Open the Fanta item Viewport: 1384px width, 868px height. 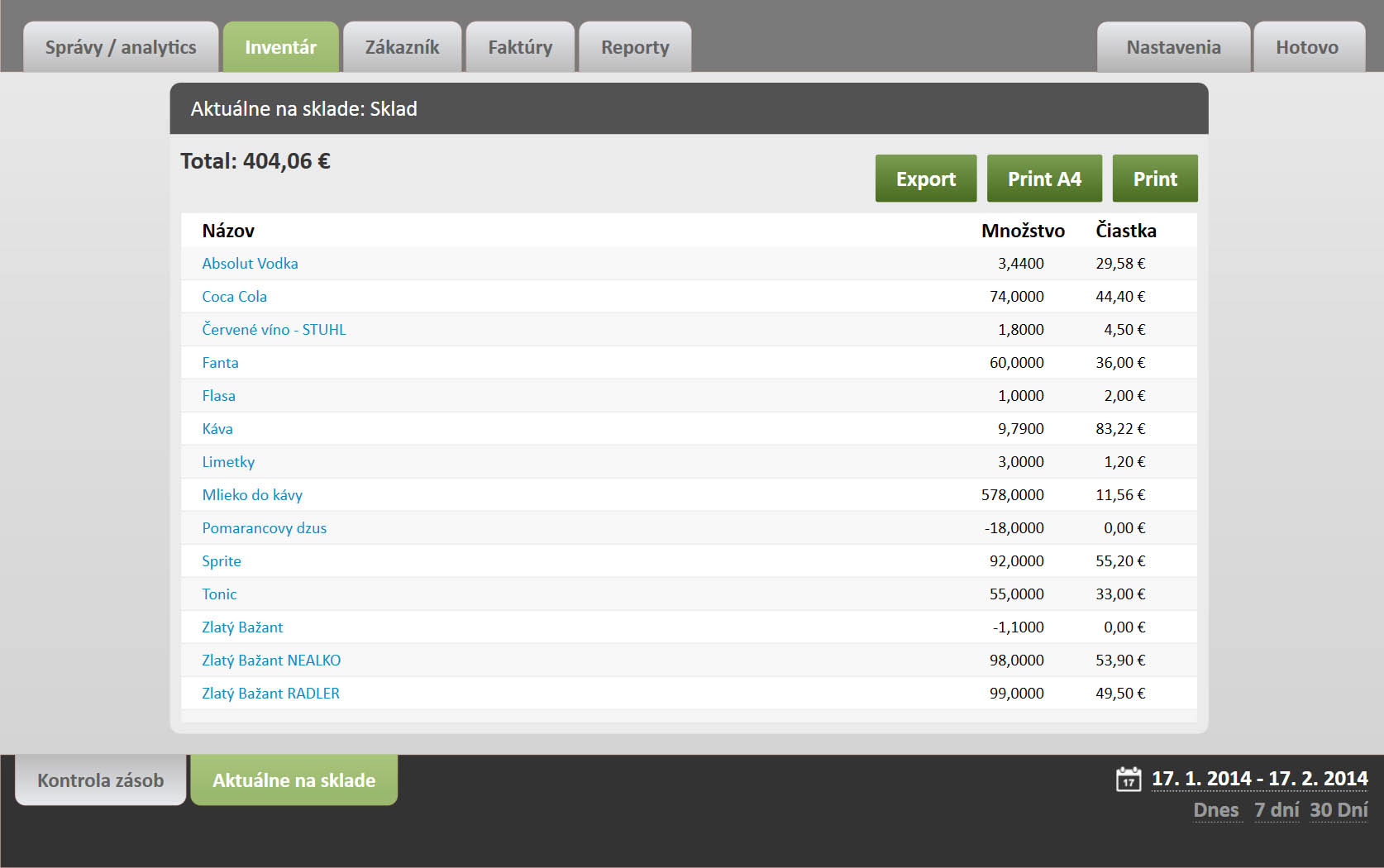pyautogui.click(x=220, y=363)
